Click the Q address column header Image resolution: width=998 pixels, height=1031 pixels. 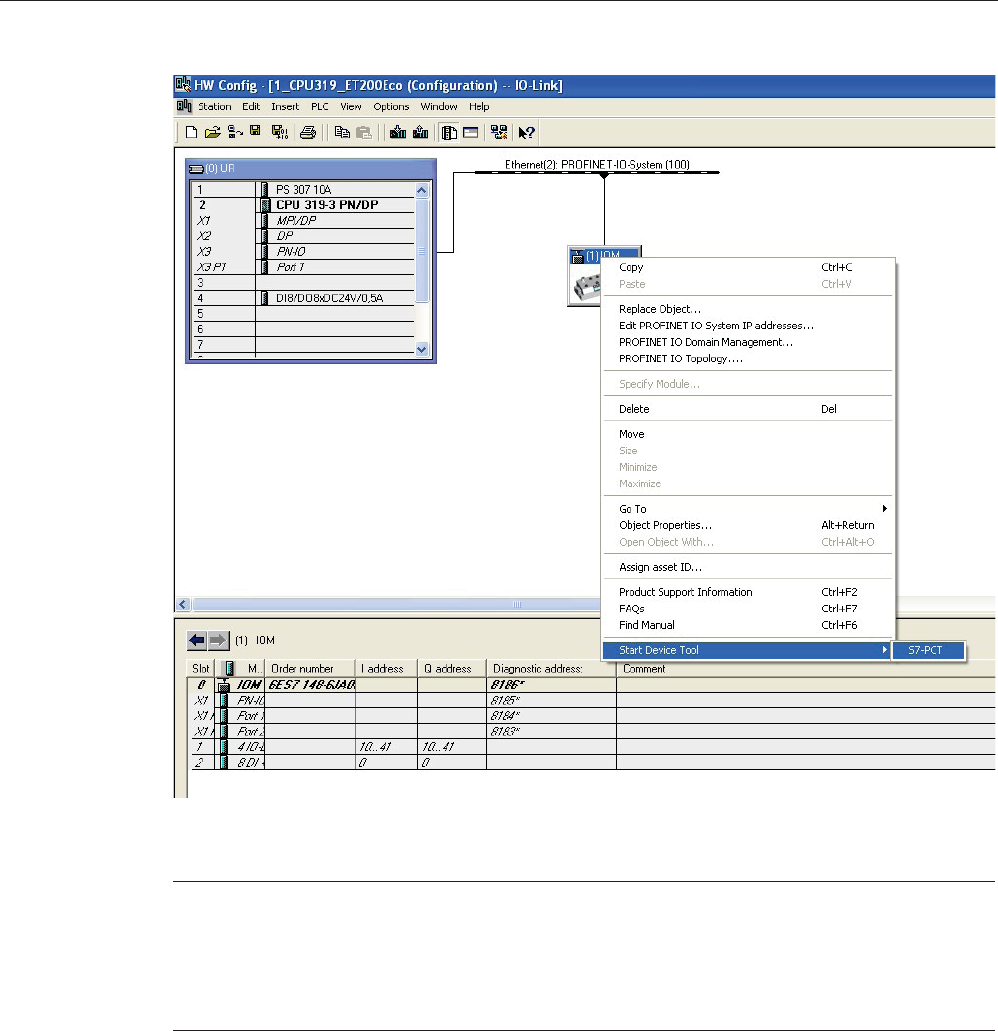[x=452, y=669]
